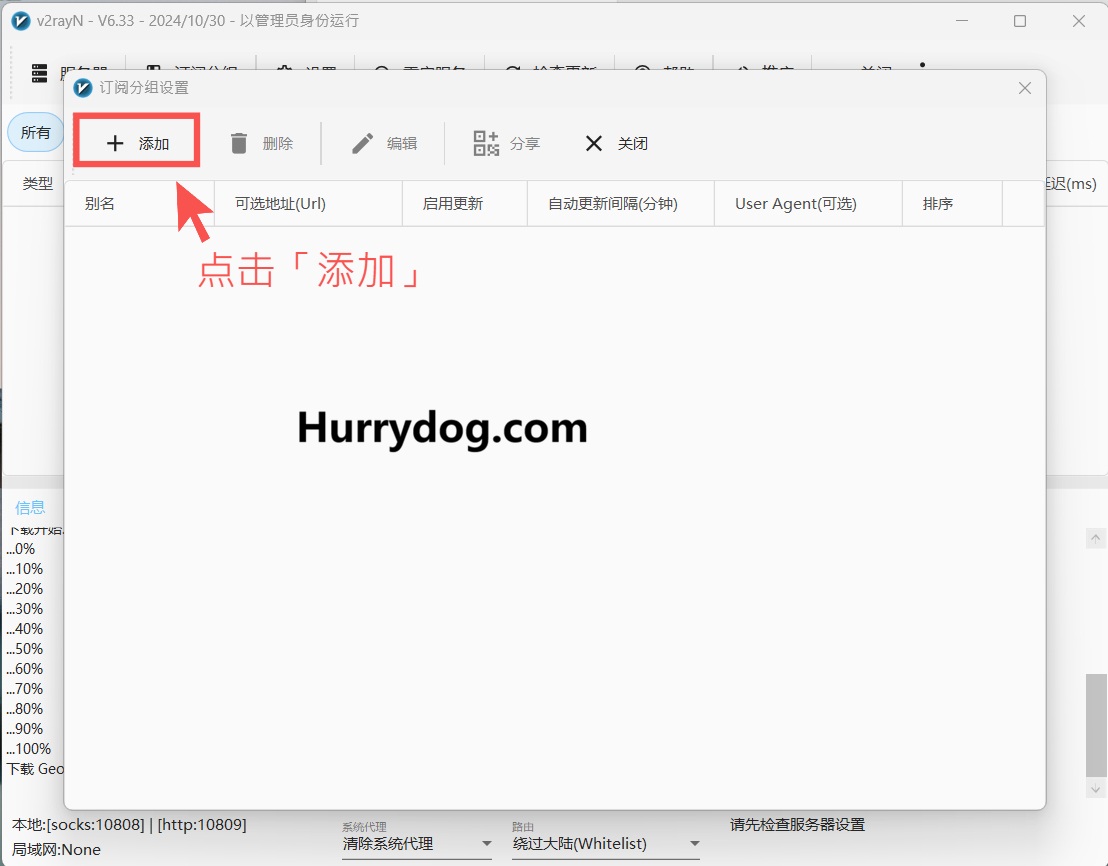
Task: Click v2rayN logo in subscription dialog title
Action: 83,88
